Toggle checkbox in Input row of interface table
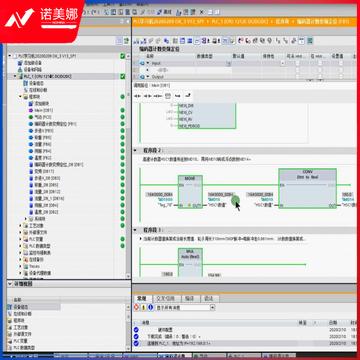Image resolution: width=360 pixels, height=360 pixels. coord(297,63)
